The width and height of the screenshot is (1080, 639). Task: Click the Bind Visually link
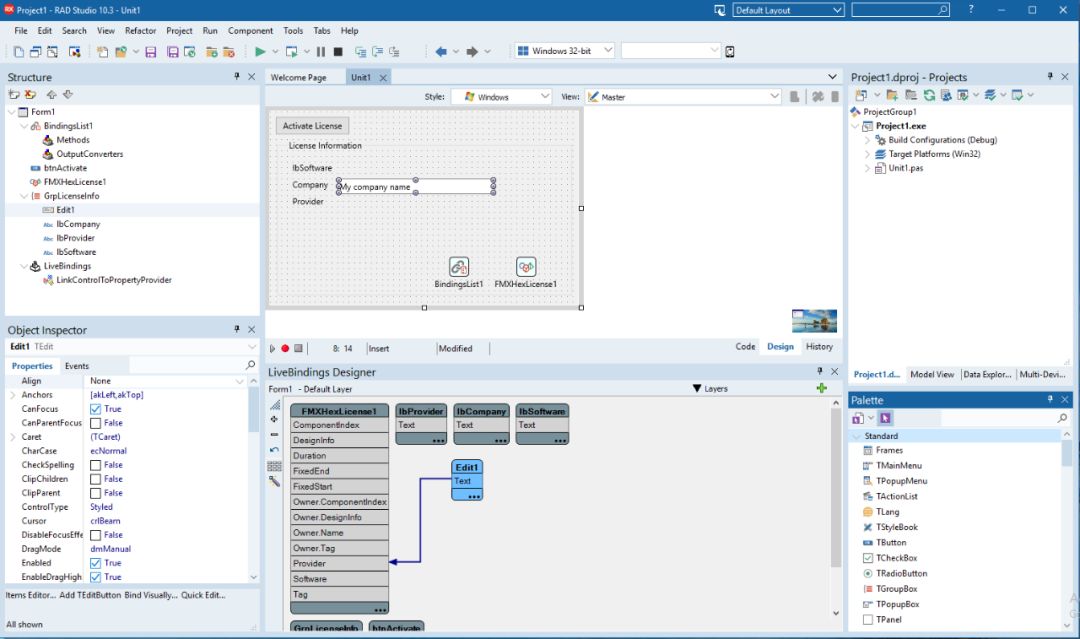pyautogui.click(x=149, y=595)
